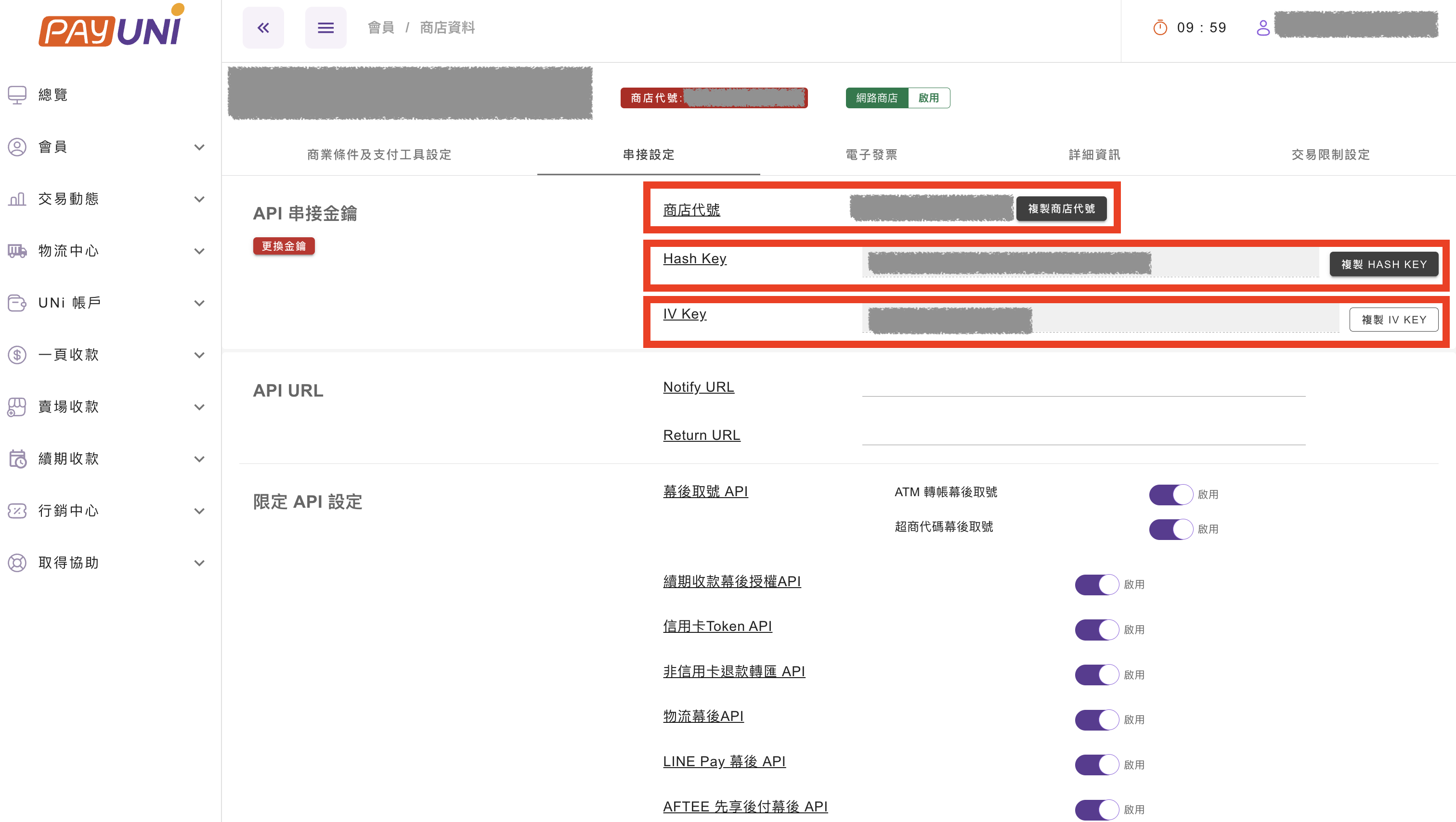
Task: Toggle ATM 轉帳幕後取號 switch
Action: 1170,494
